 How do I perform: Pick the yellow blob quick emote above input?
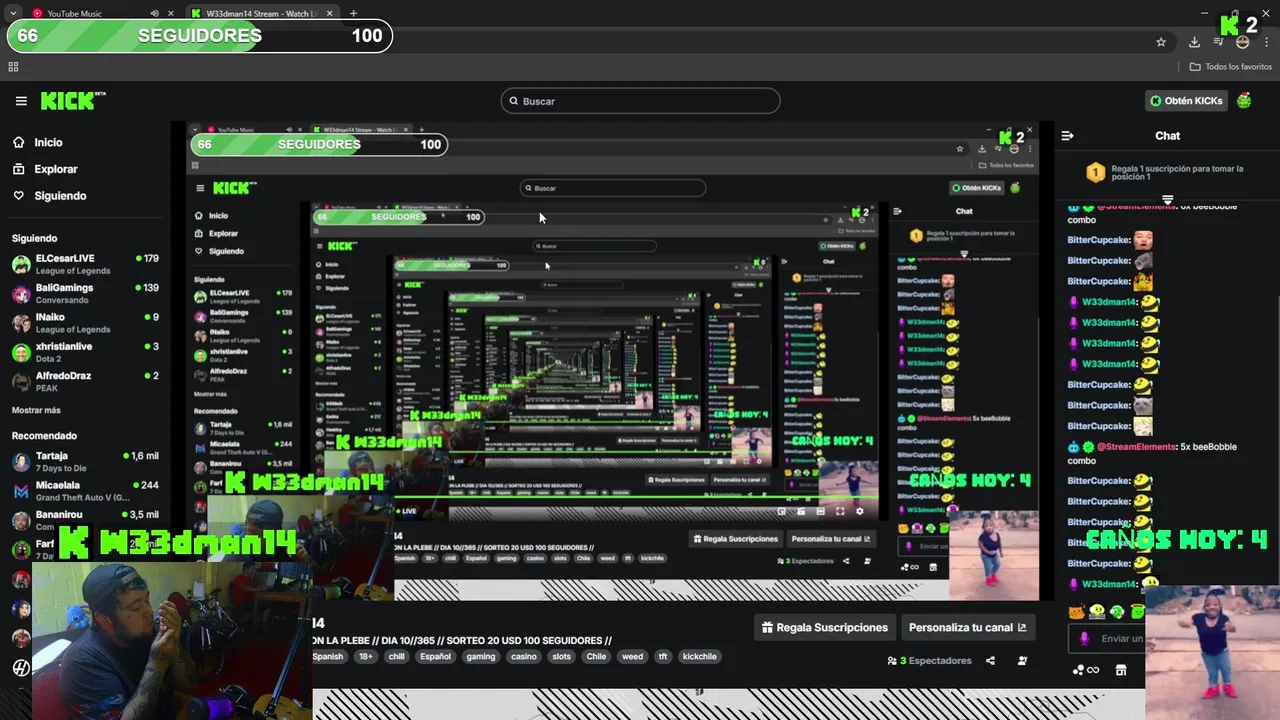coord(1097,612)
